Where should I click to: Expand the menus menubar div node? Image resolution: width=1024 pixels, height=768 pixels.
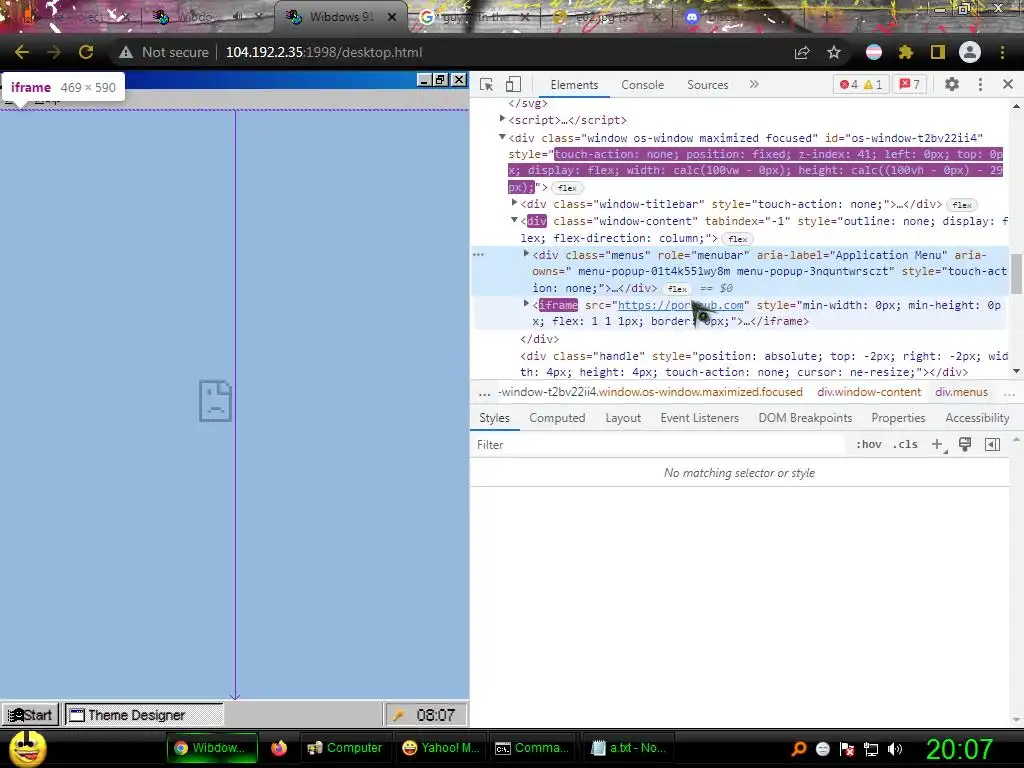click(x=526, y=253)
